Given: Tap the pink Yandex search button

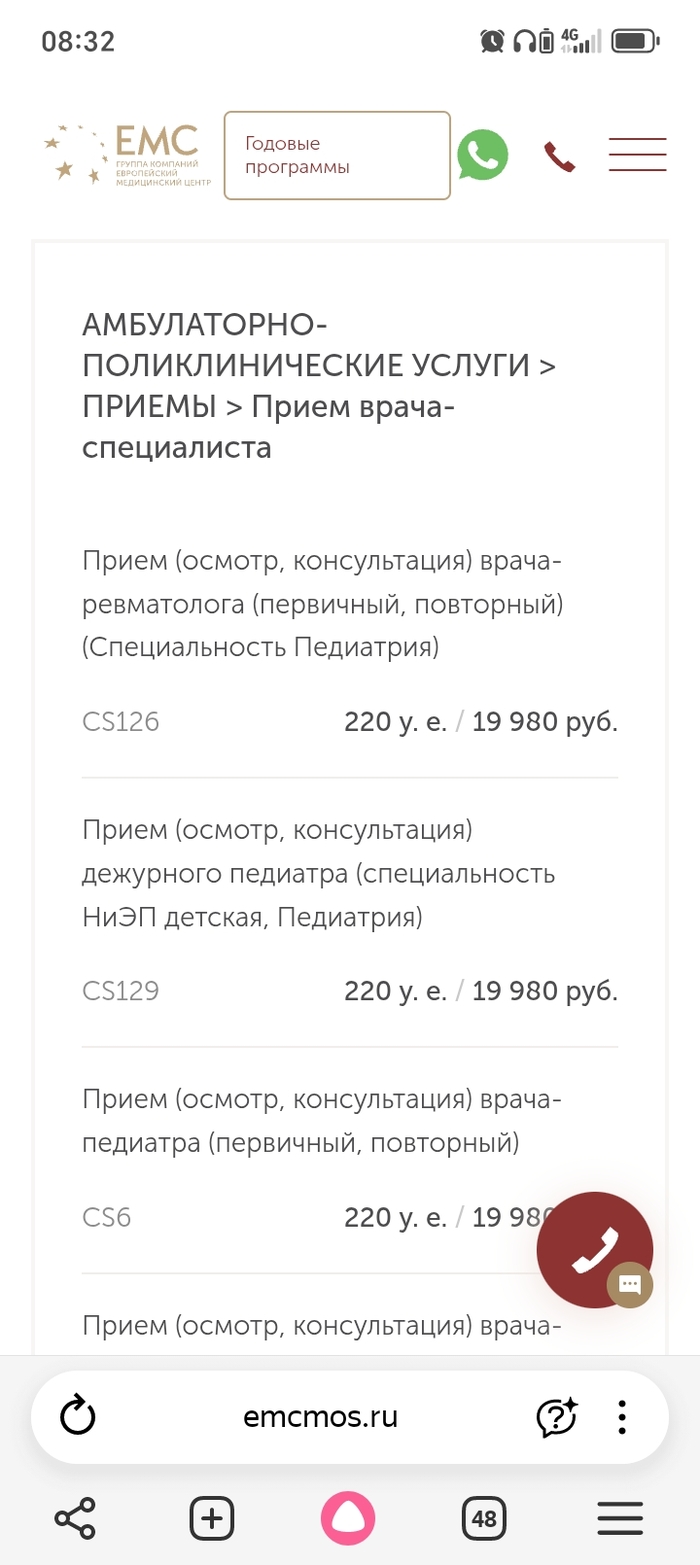Looking at the screenshot, I should [348, 1518].
